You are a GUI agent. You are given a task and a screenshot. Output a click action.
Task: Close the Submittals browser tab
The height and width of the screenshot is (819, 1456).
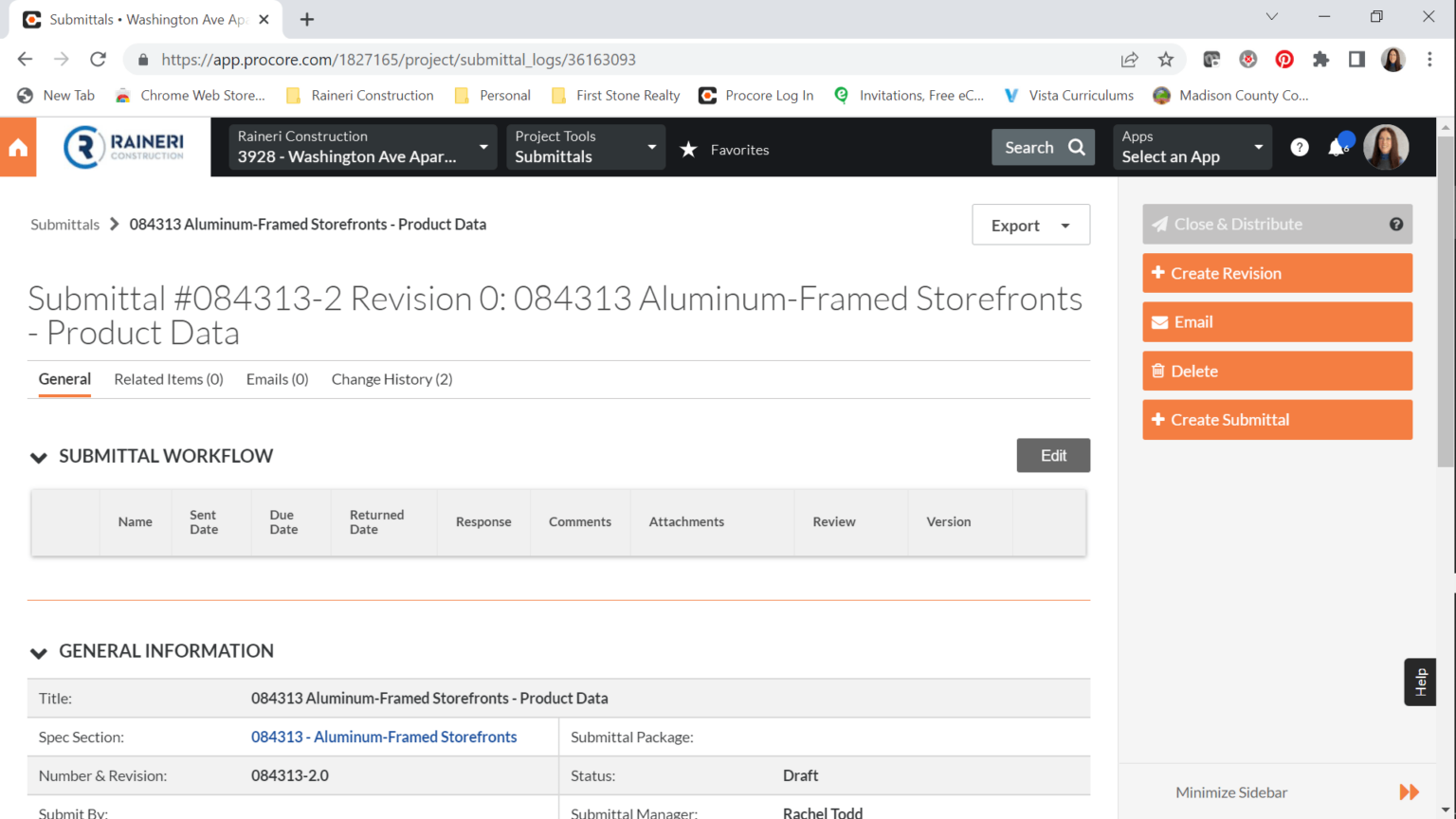point(264,19)
